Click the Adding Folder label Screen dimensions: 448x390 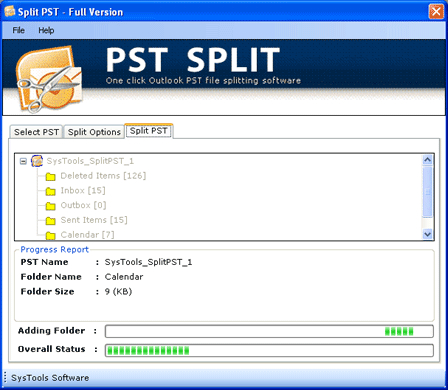(x=52, y=331)
